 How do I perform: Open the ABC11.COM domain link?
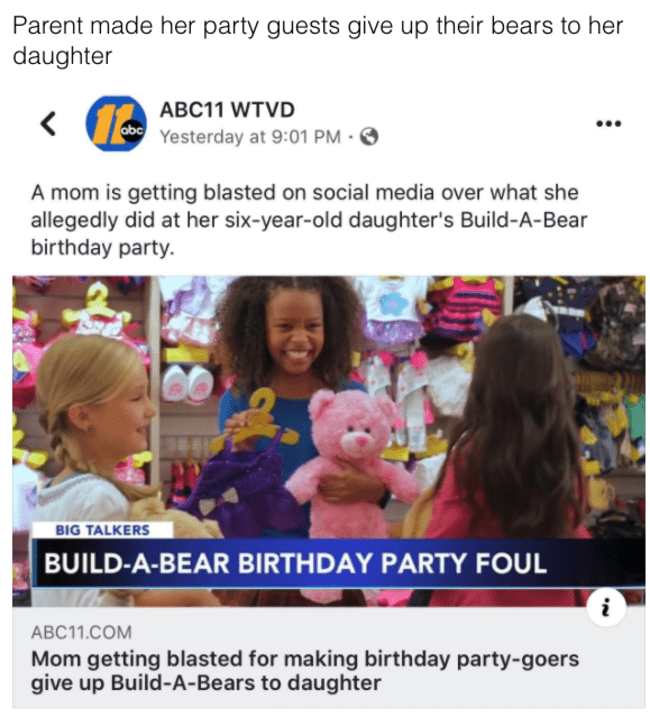(81, 632)
